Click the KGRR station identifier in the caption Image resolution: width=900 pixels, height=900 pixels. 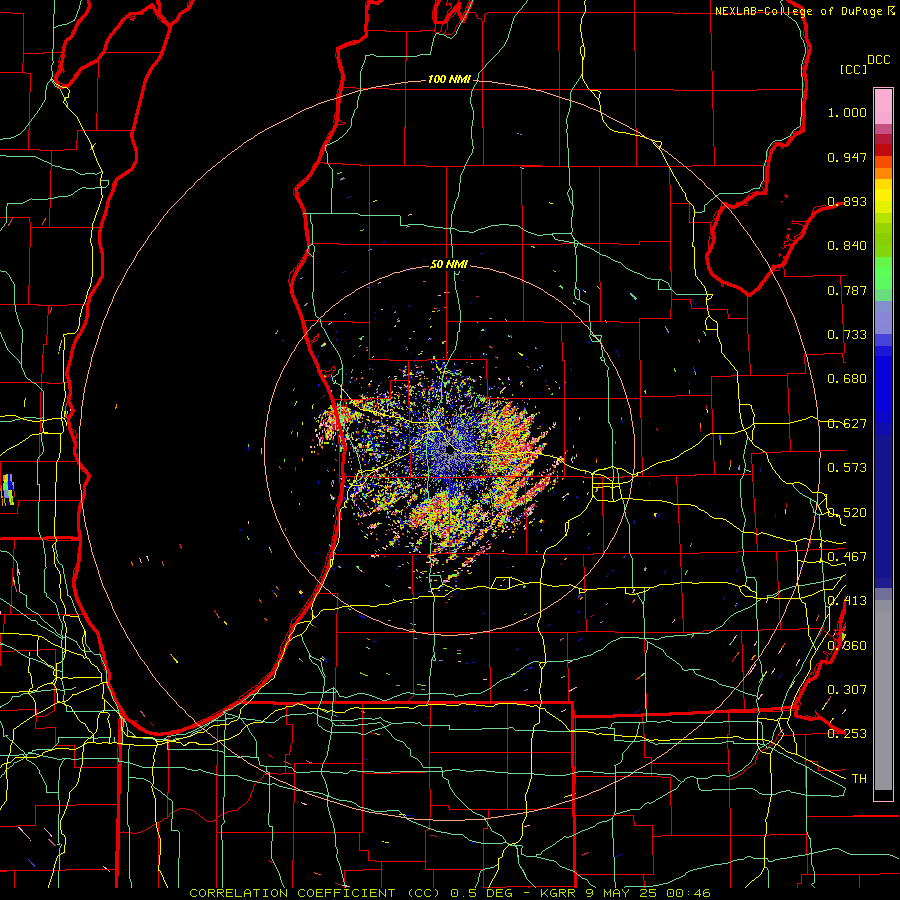tap(560, 893)
